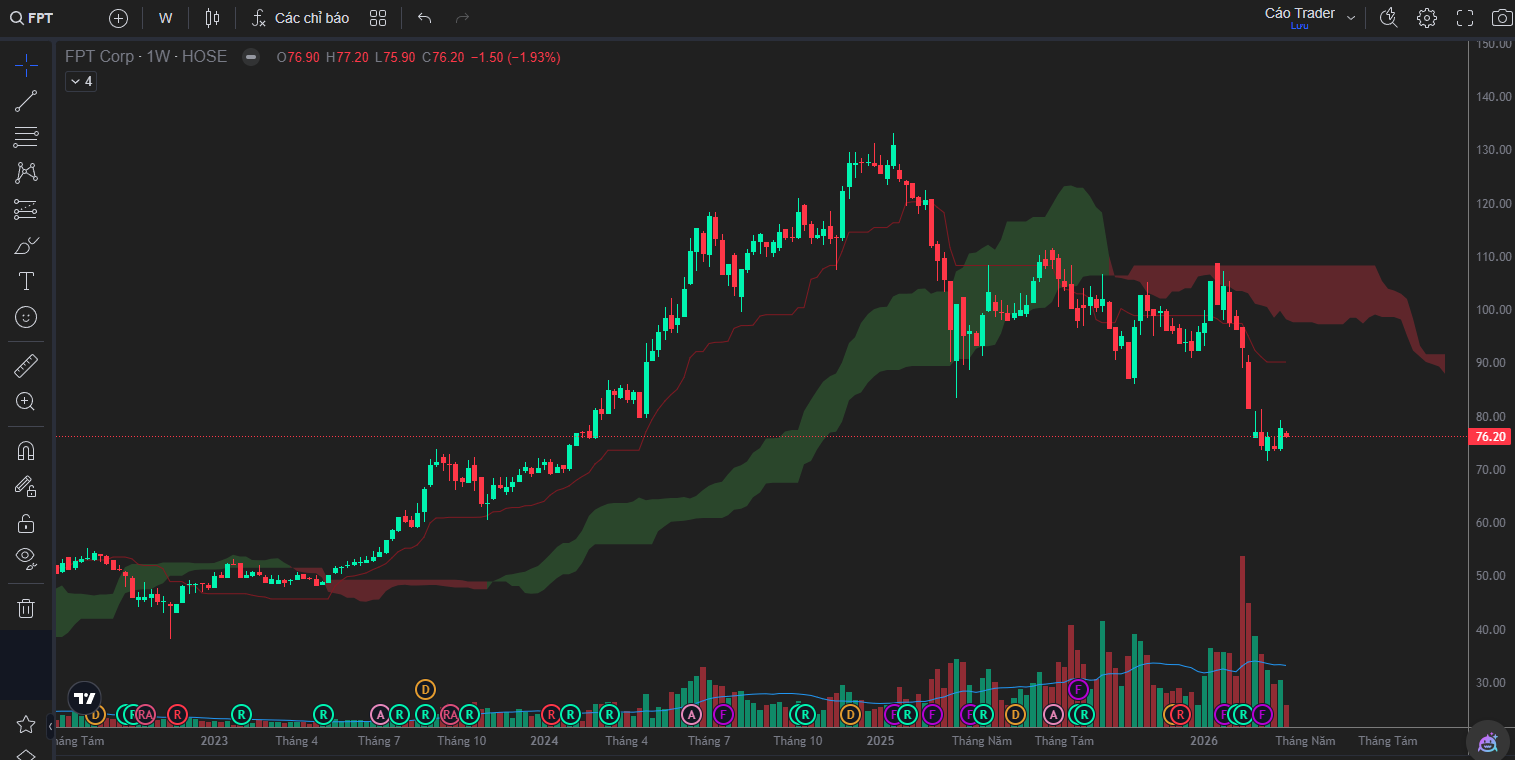The image size is (1515, 760).
Task: Click the change −1.50 (−1.93%) text
Action: tap(516, 57)
